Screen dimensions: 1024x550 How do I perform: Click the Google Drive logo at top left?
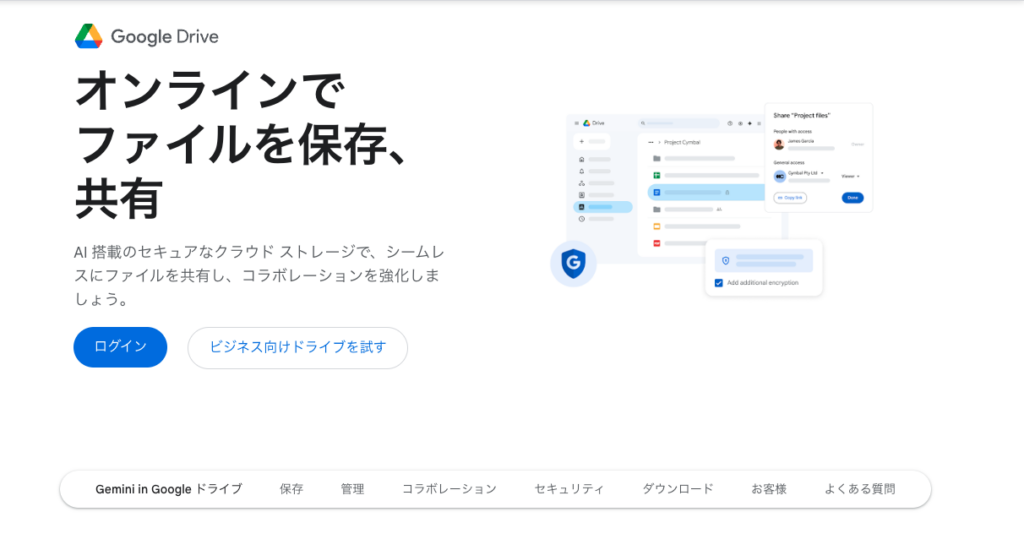tap(146, 37)
